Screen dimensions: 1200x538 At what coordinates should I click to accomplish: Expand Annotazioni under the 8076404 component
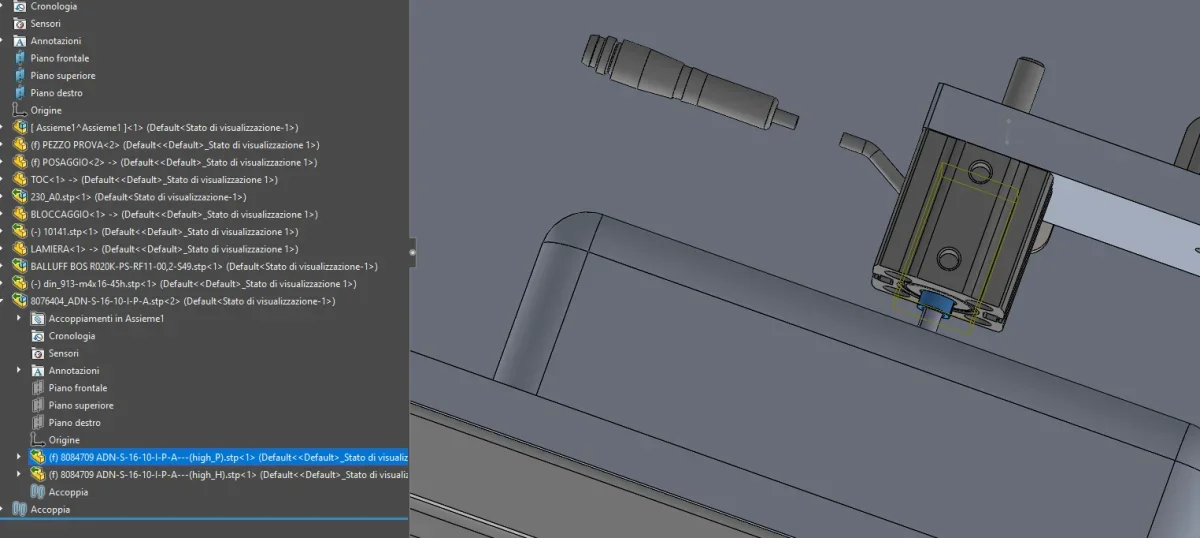coord(19,370)
